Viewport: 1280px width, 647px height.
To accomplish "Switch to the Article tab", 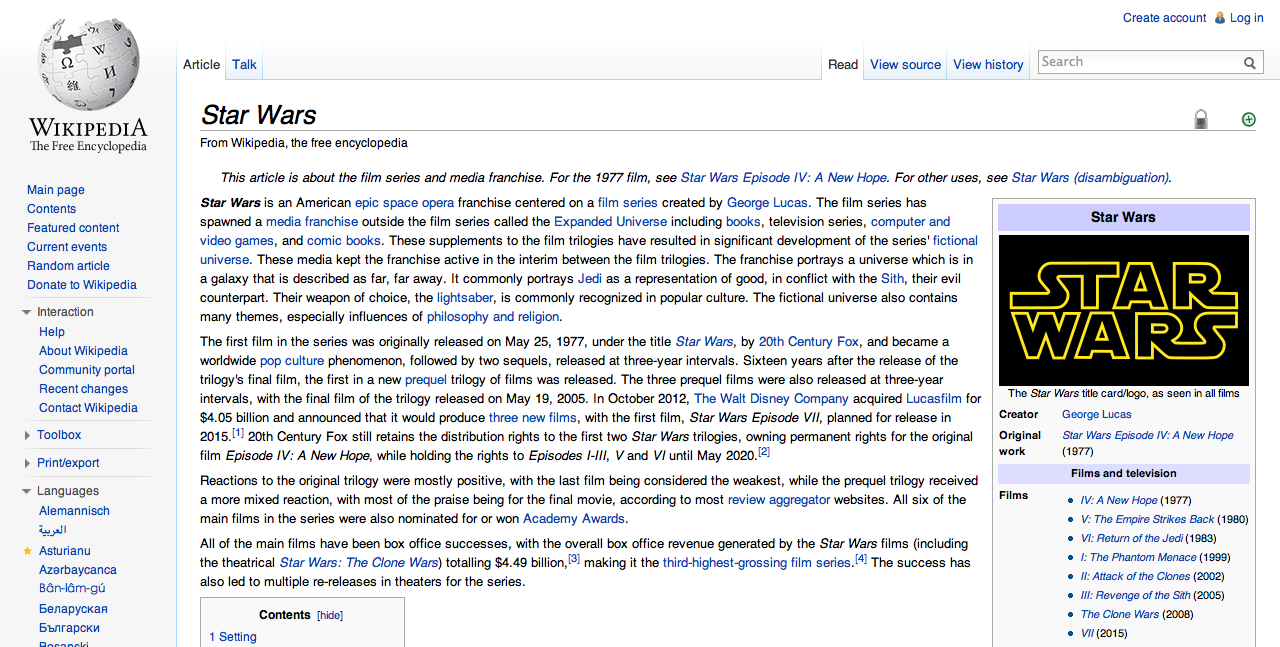I will click(201, 64).
